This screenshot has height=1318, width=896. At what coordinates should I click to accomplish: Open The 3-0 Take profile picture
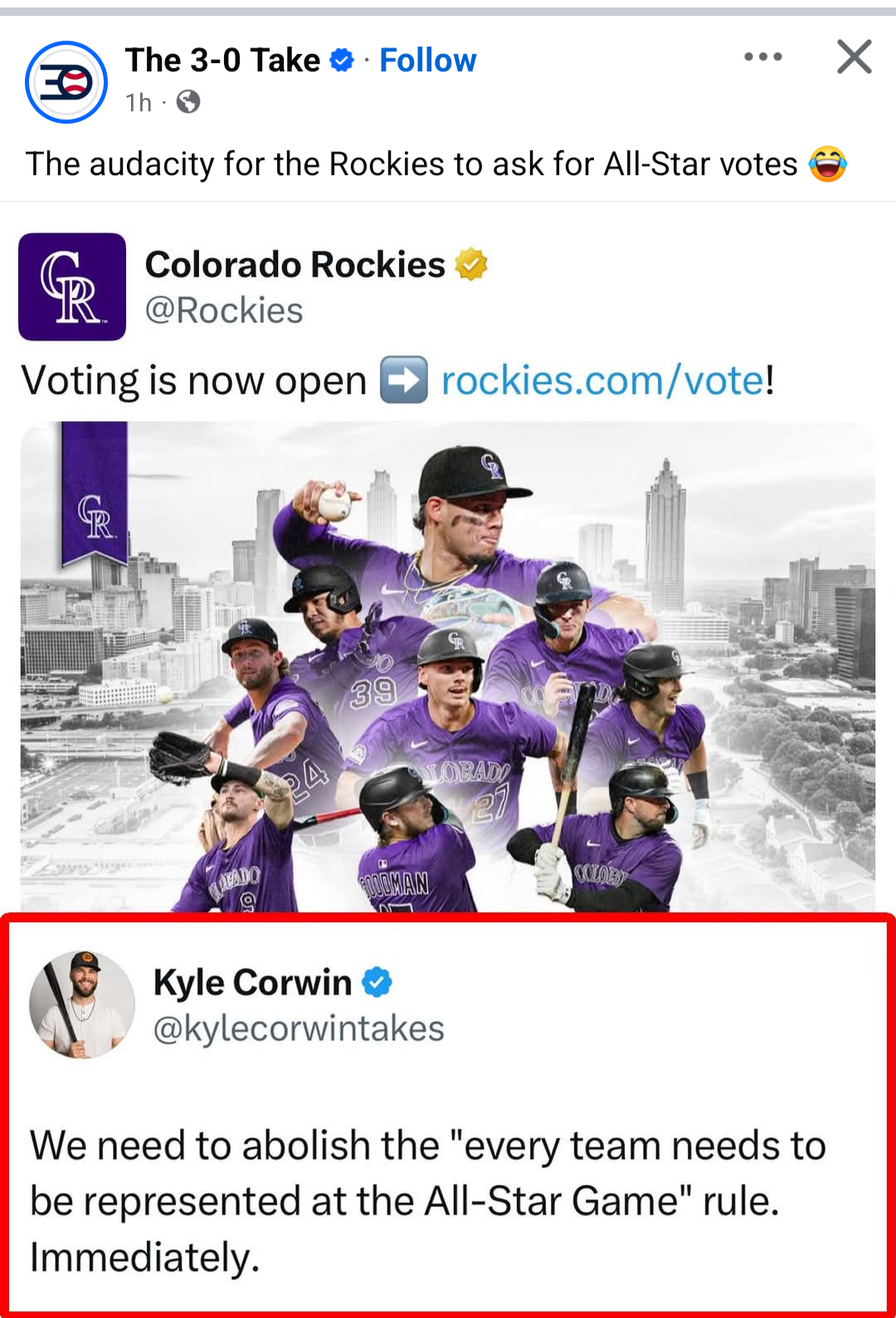tap(66, 82)
